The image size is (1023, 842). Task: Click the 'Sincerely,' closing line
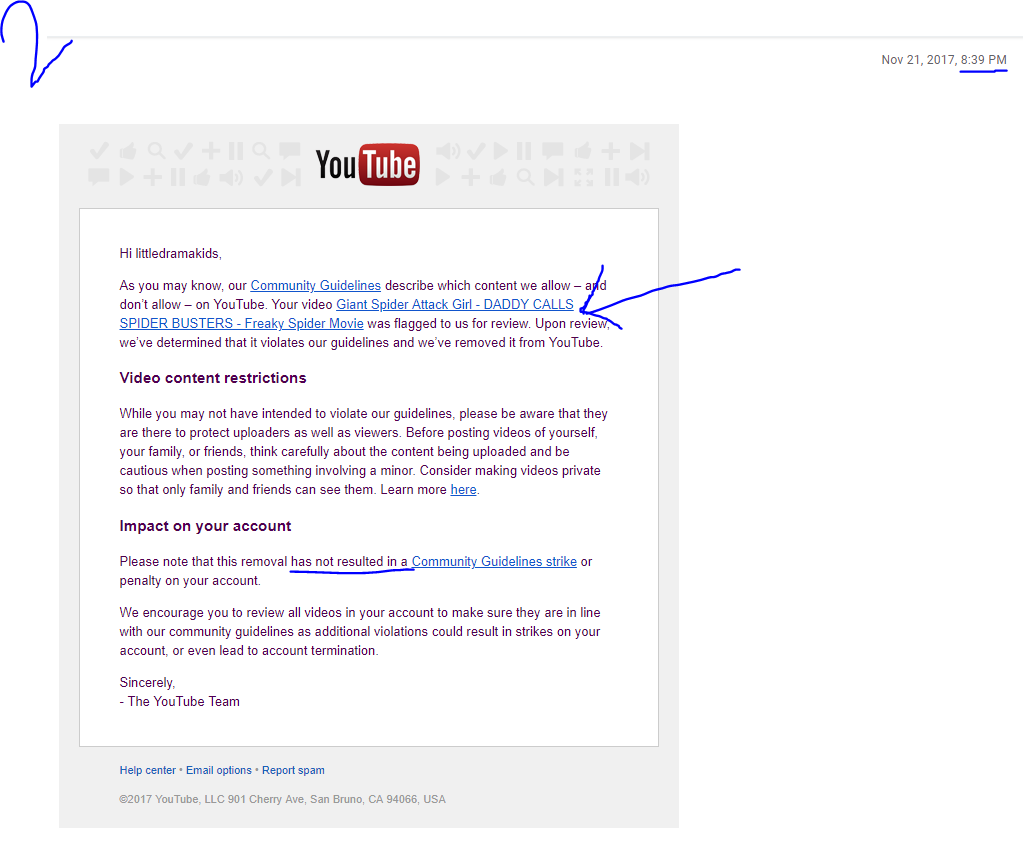point(147,683)
